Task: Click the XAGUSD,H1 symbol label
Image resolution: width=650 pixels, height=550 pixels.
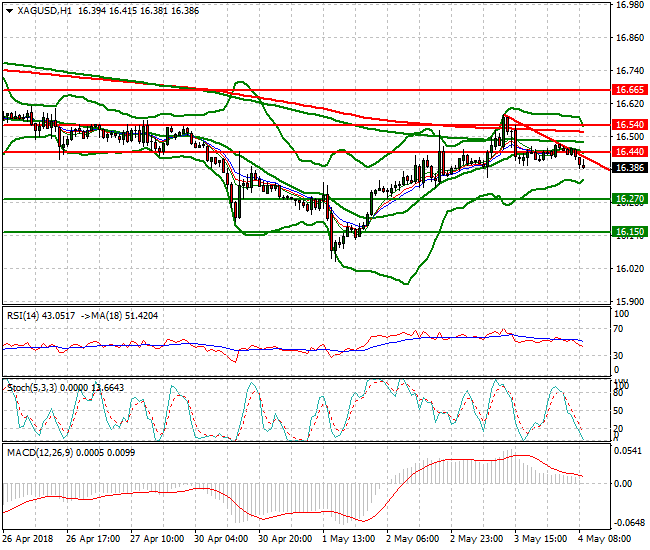Action: click(x=45, y=11)
